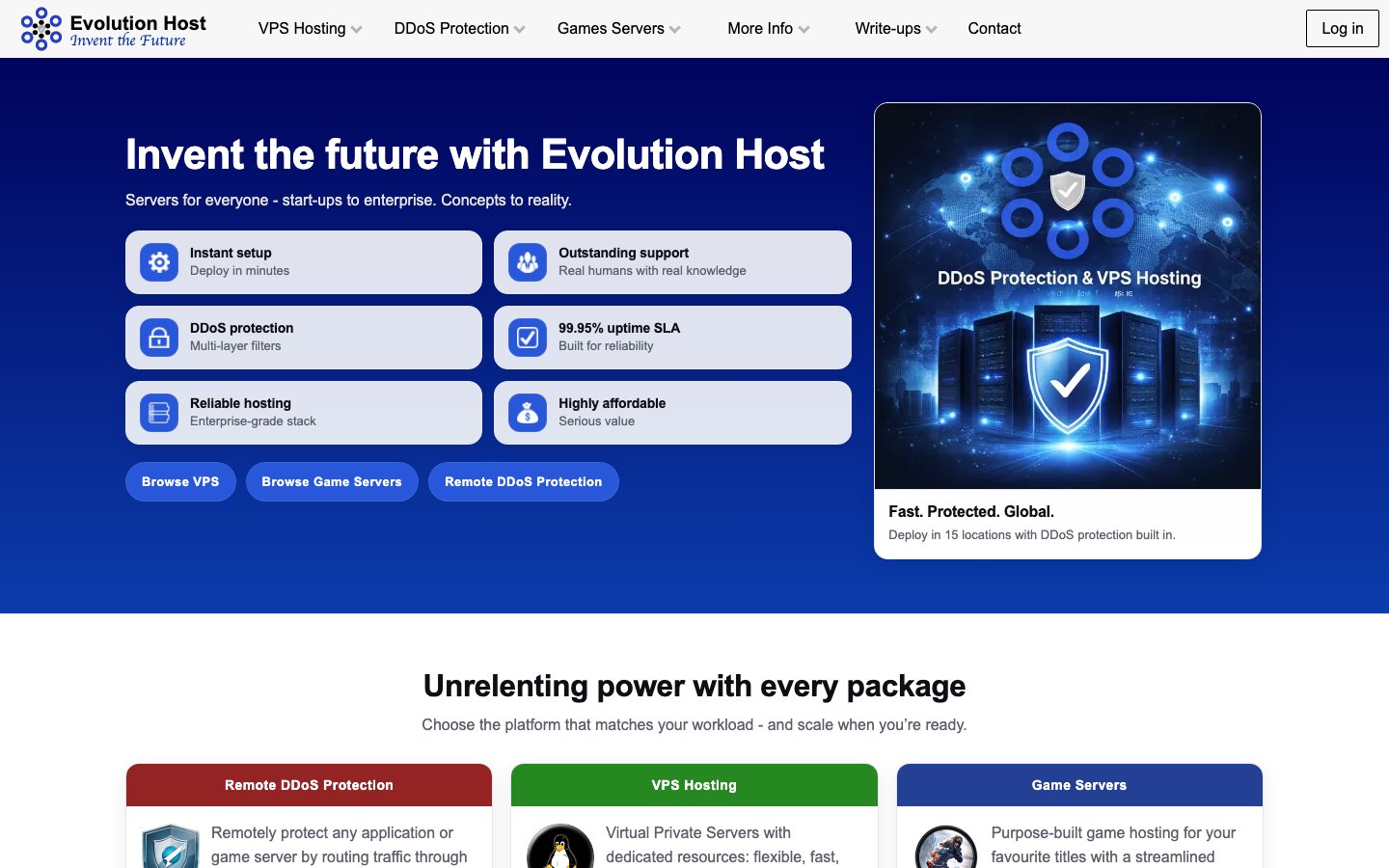Click the game character icon under Game Servers
This screenshot has width=1389, height=868.
946,846
